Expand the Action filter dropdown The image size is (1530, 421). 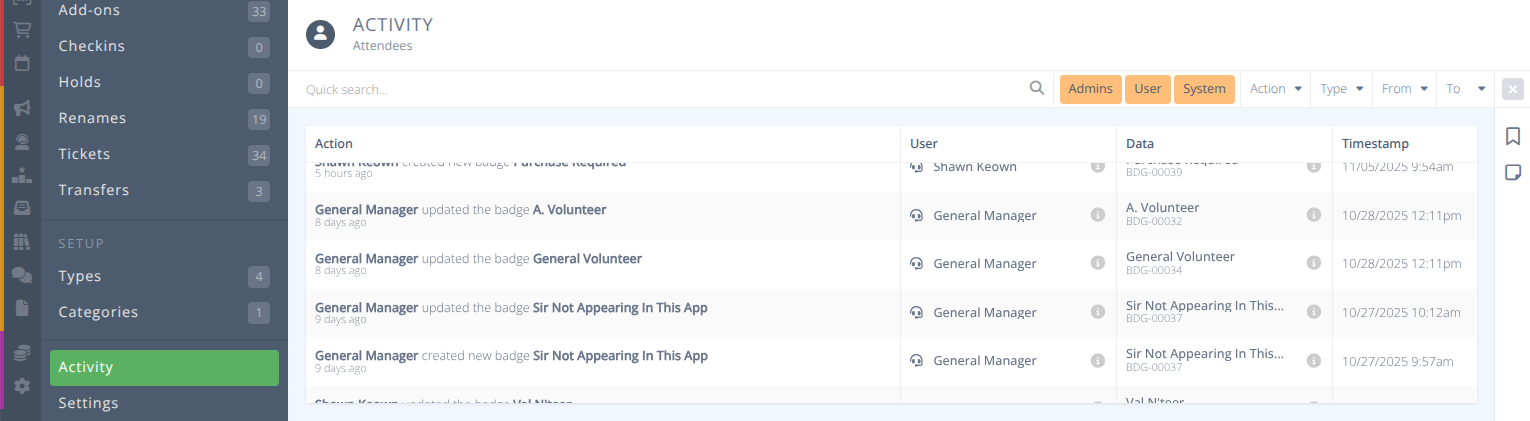[1275, 89]
